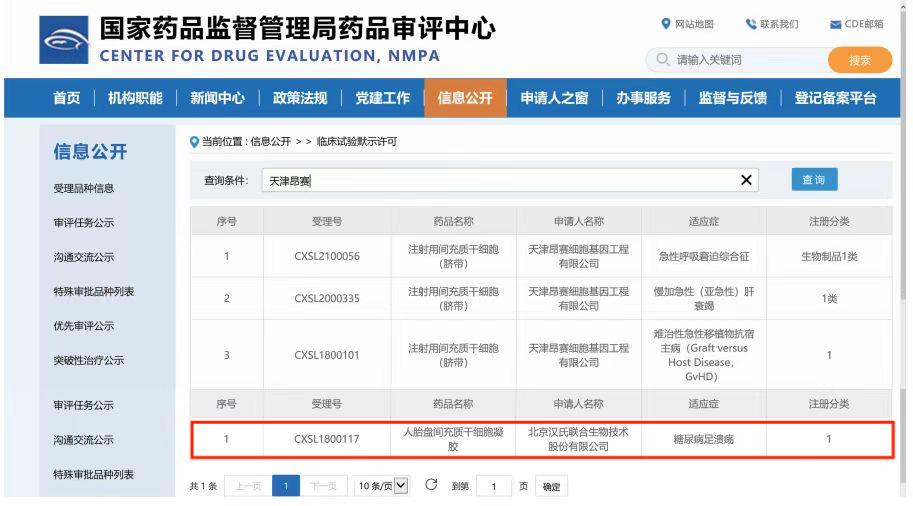Open the first 审评任务公示 sidebar item

(x=84, y=222)
